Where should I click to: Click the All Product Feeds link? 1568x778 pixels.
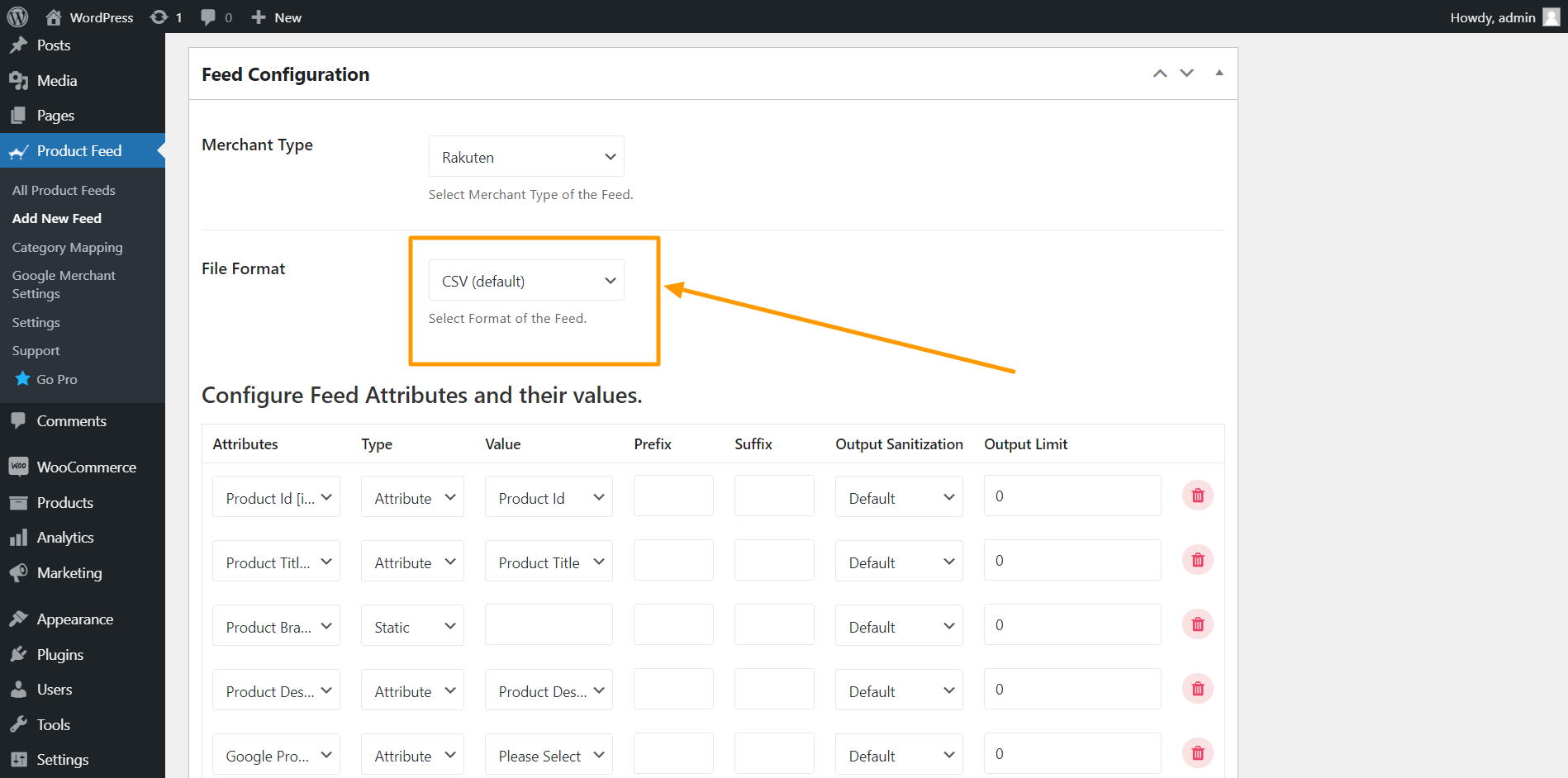pos(64,190)
